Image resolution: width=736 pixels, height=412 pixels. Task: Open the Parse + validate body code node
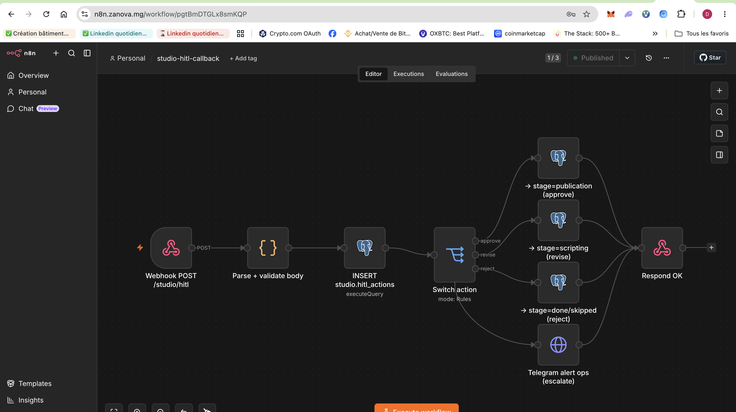(268, 248)
